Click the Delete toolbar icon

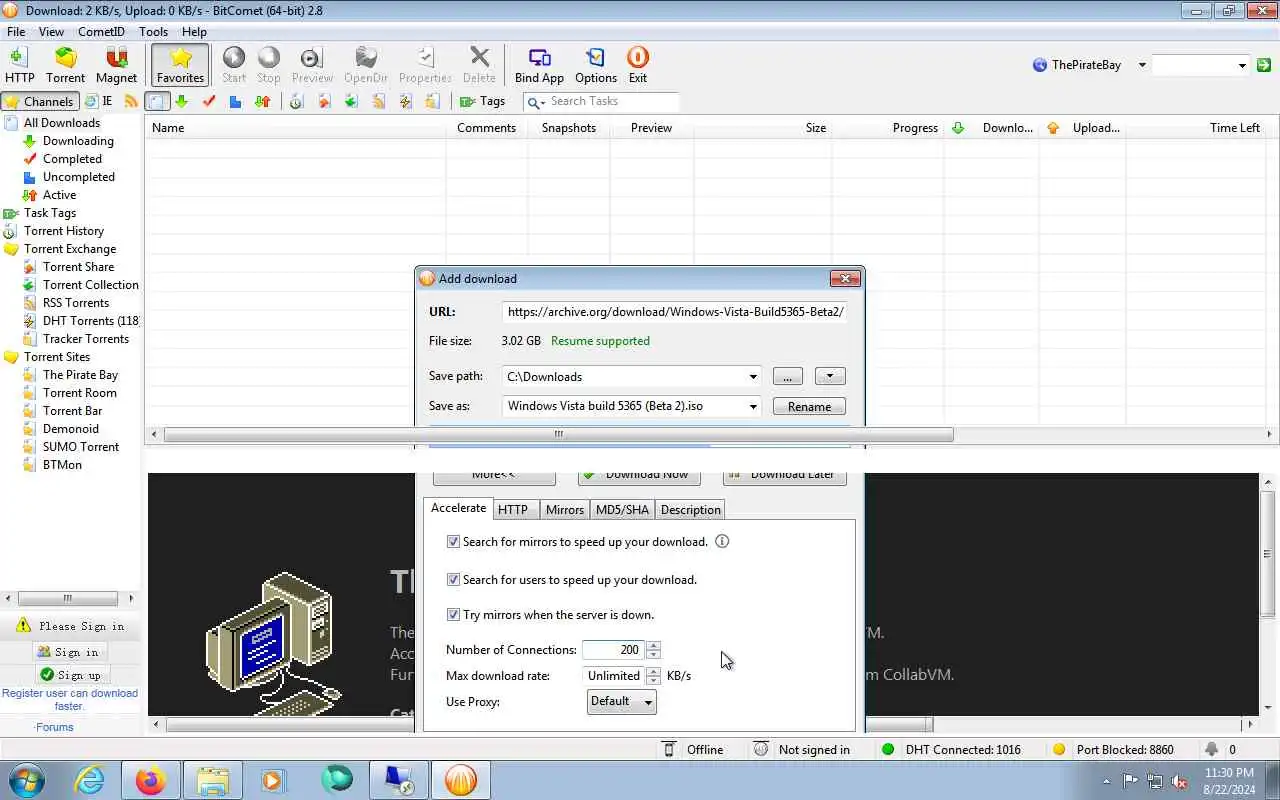pos(479,65)
